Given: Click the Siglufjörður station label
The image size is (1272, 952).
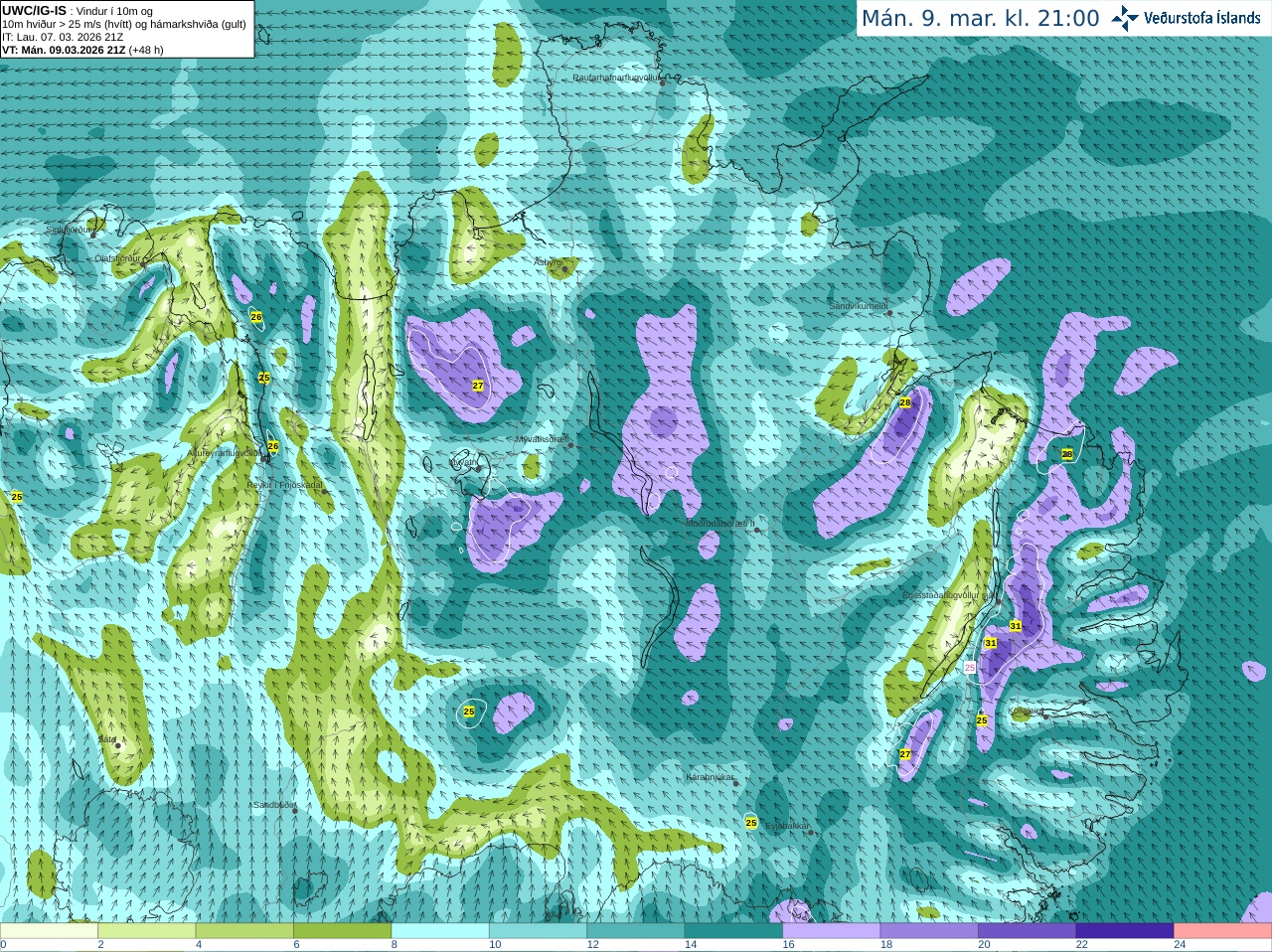Looking at the screenshot, I should pyautogui.click(x=69, y=230).
